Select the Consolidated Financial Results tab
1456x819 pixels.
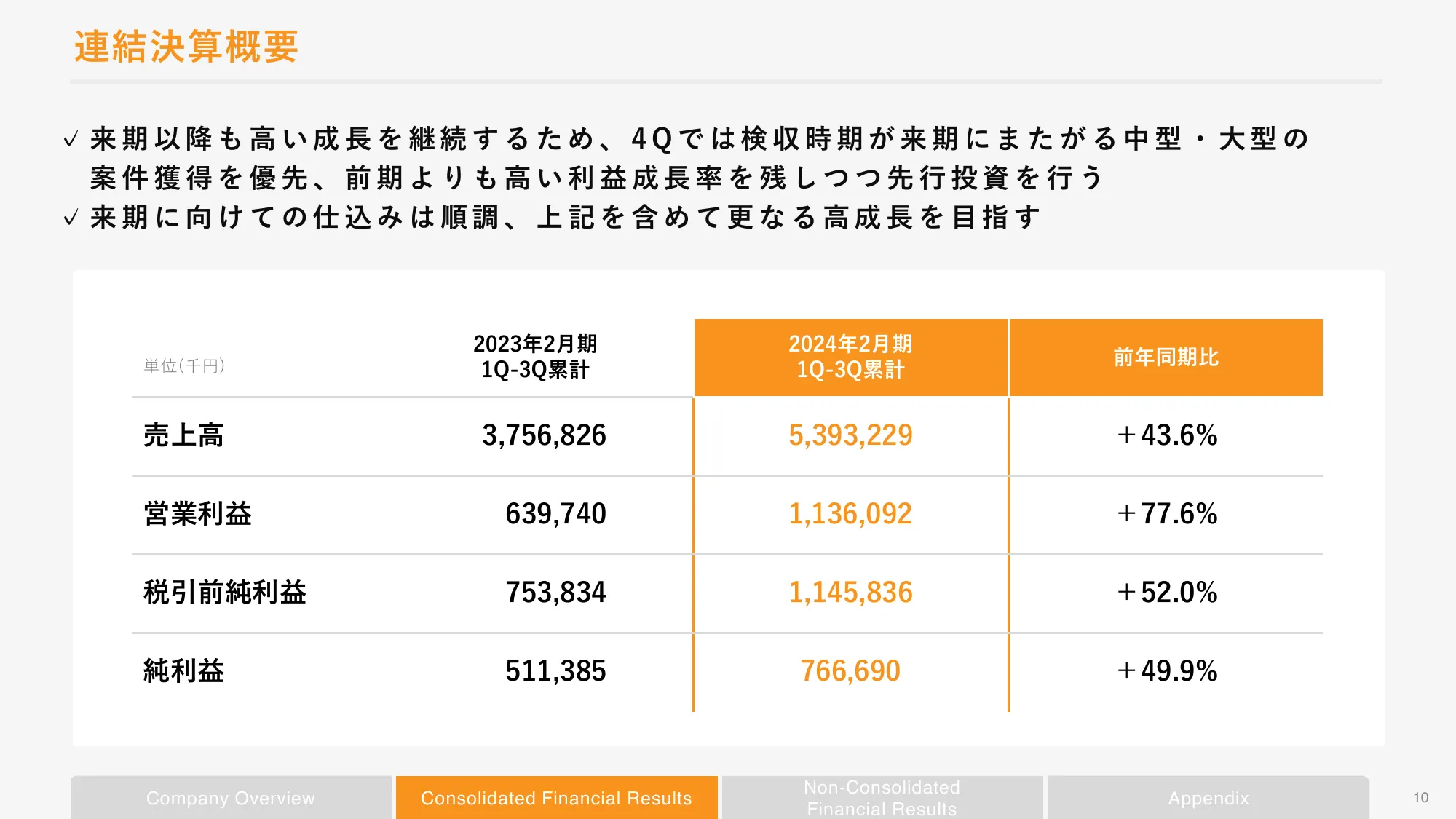[x=556, y=798]
